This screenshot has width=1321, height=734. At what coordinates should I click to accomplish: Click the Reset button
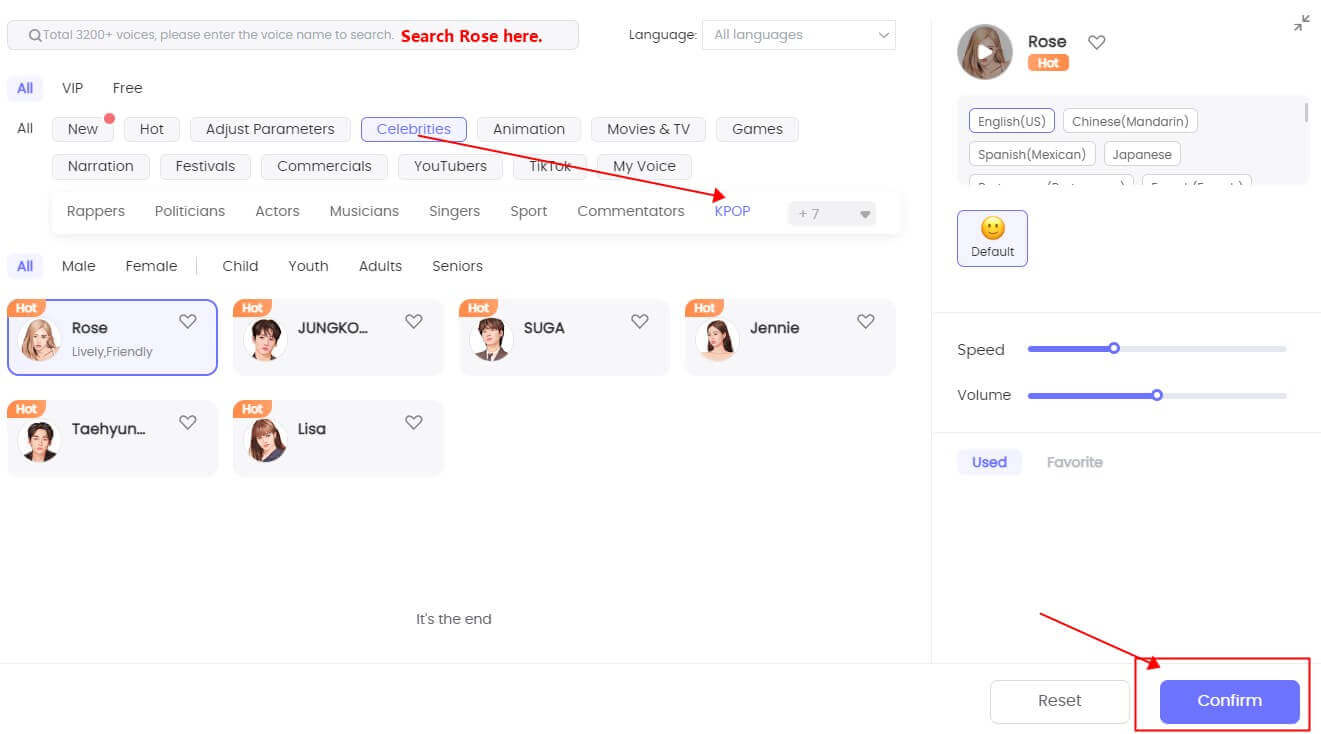tap(1060, 701)
